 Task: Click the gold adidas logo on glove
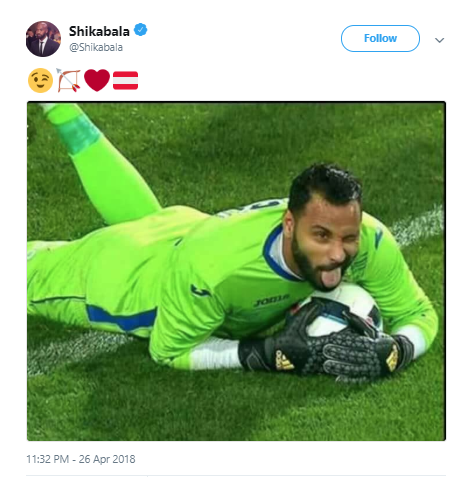coord(284,360)
